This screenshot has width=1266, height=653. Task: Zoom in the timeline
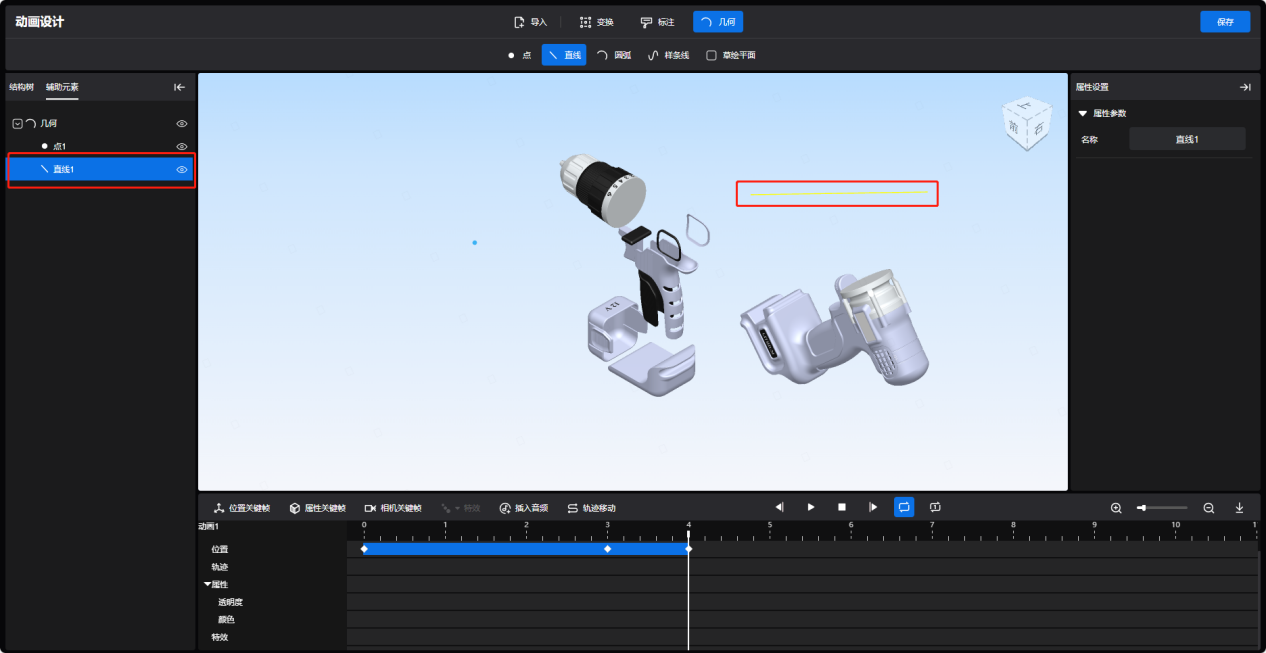(x=1116, y=508)
